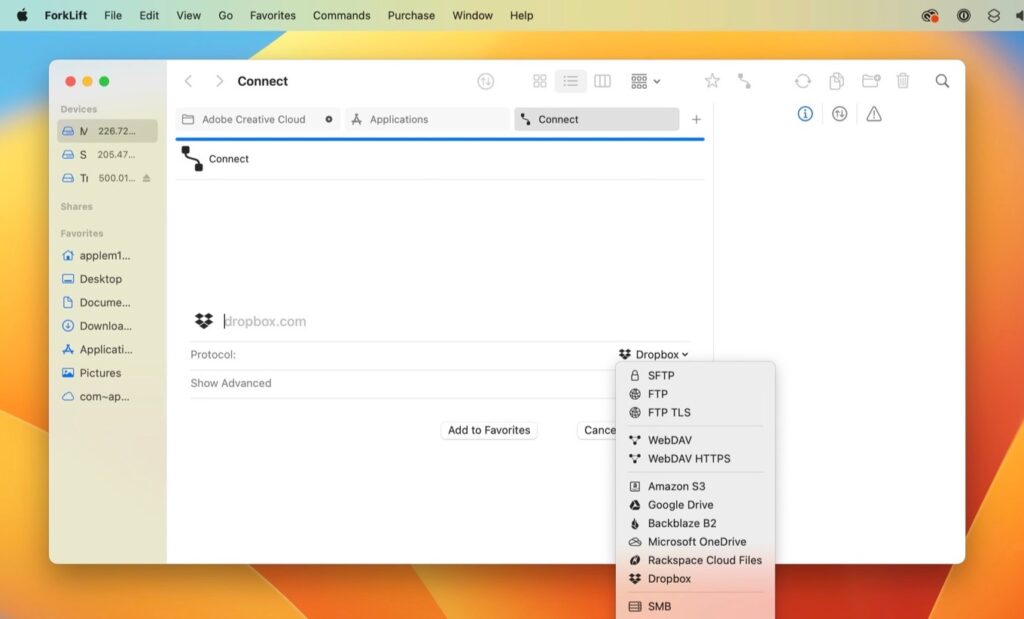Click the sync/refresh toolbar icon

[x=803, y=81]
